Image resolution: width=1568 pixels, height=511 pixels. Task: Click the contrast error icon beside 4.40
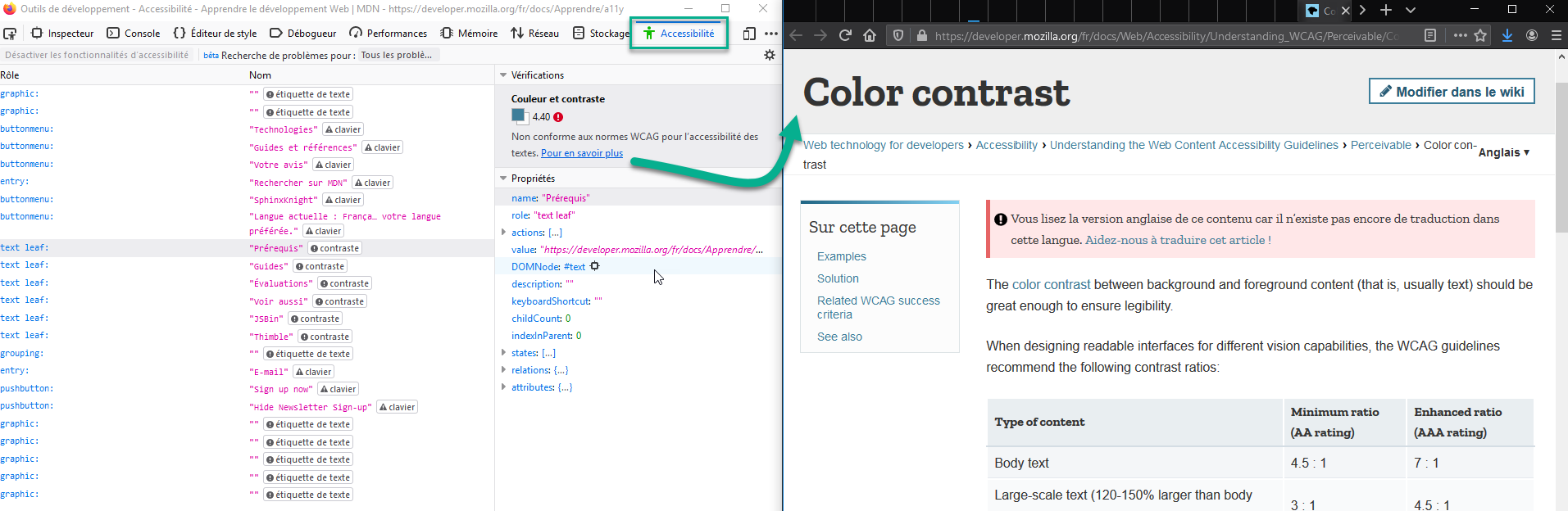click(x=558, y=117)
